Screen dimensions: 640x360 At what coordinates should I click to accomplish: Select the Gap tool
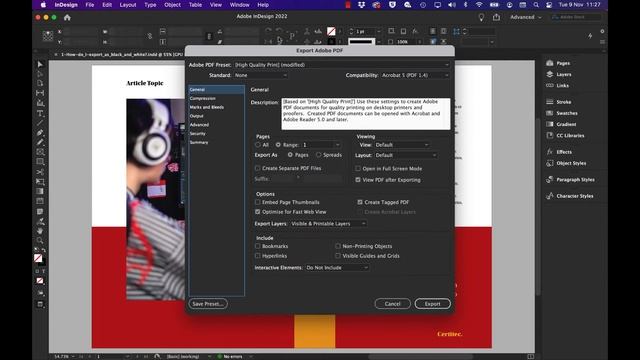pyautogui.click(x=40, y=93)
